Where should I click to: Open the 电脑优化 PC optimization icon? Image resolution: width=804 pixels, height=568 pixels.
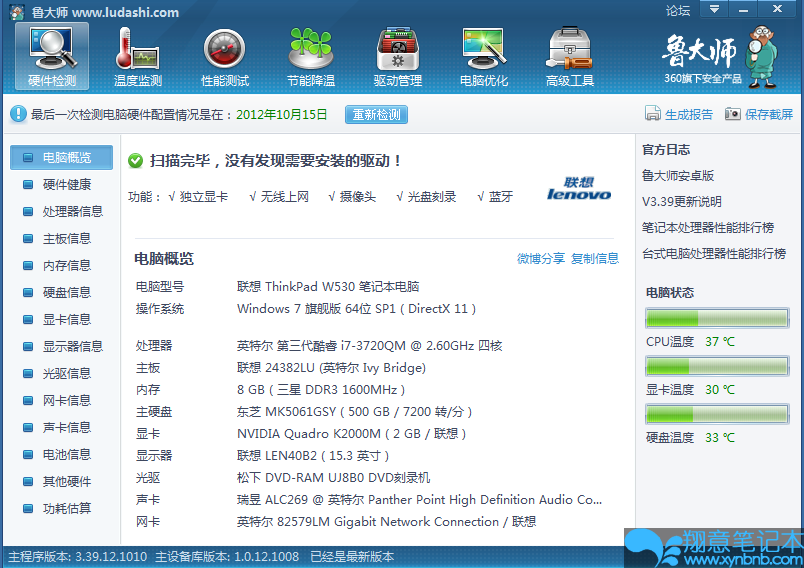click(484, 48)
